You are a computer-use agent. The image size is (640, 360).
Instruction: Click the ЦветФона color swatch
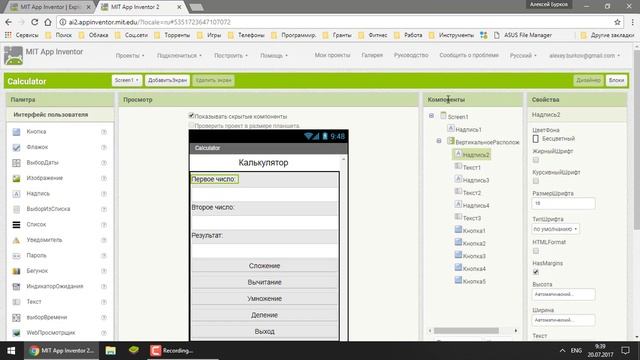pyautogui.click(x=536, y=139)
